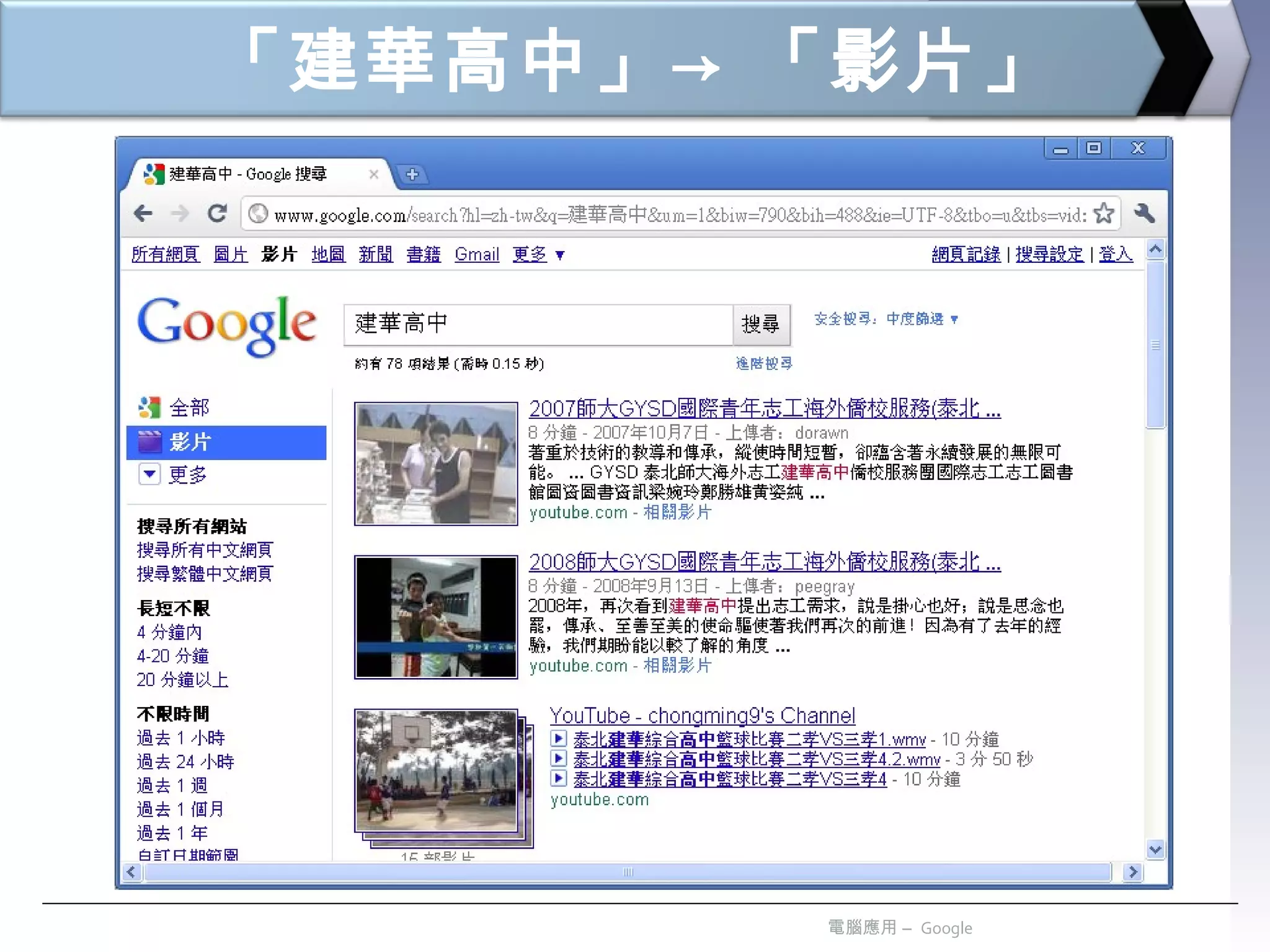Click the scroll down arrow
This screenshot has height=952, width=1270.
coord(1155,850)
